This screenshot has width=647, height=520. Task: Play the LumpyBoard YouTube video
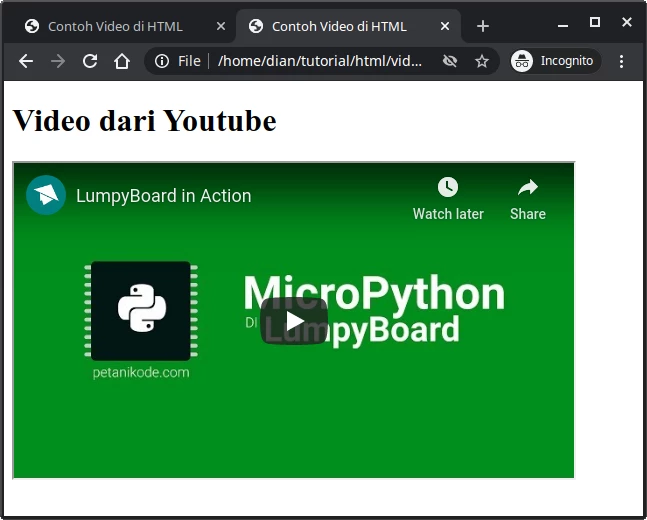coord(294,321)
